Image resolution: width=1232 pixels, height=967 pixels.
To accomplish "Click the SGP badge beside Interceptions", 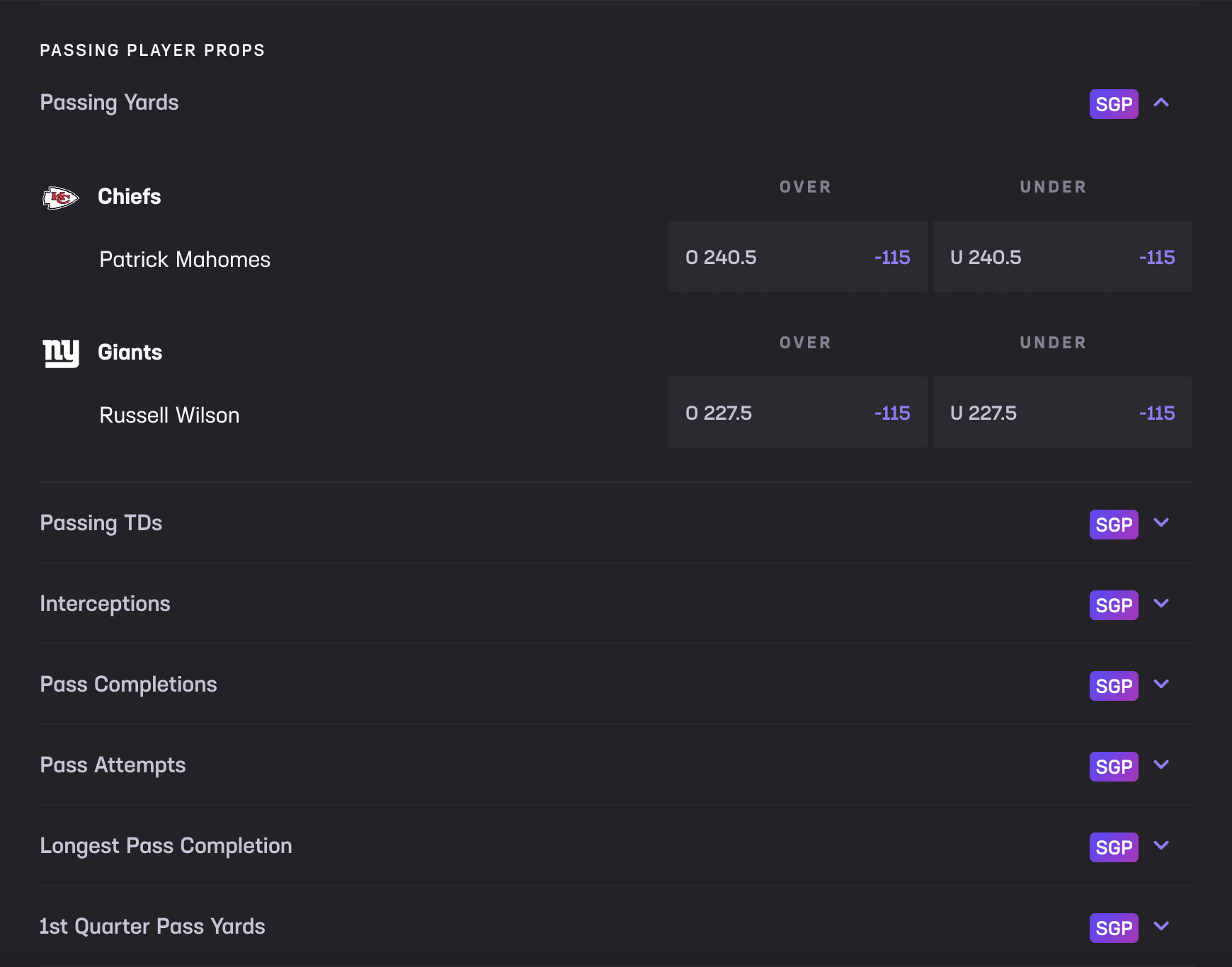I will click(1113, 605).
